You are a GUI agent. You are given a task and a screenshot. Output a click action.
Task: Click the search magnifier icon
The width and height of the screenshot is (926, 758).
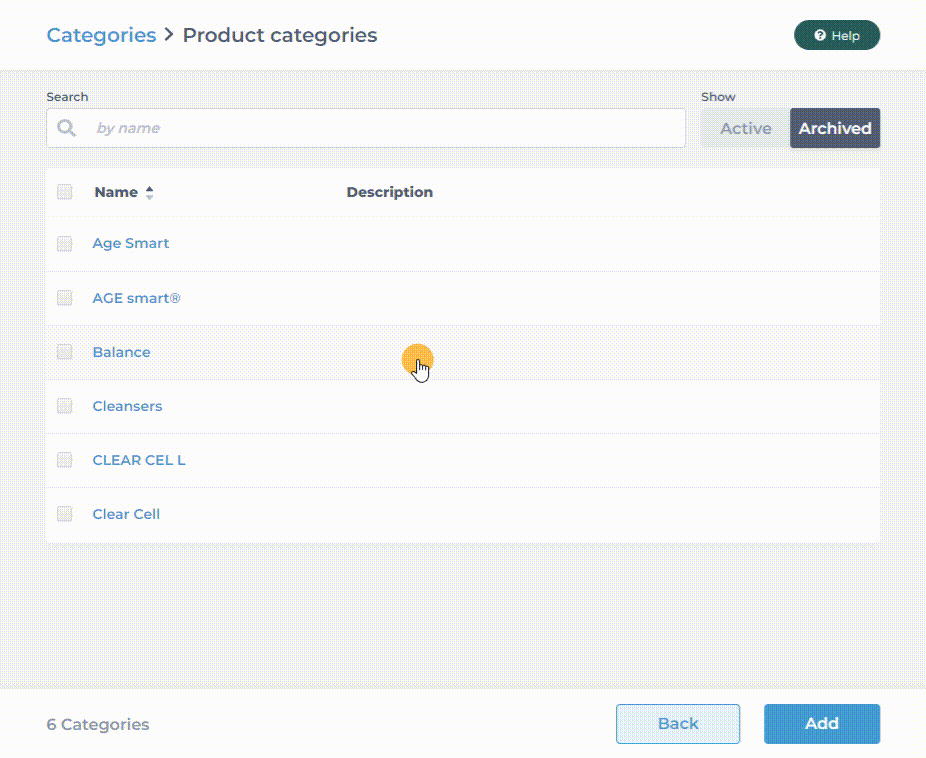tap(66, 128)
